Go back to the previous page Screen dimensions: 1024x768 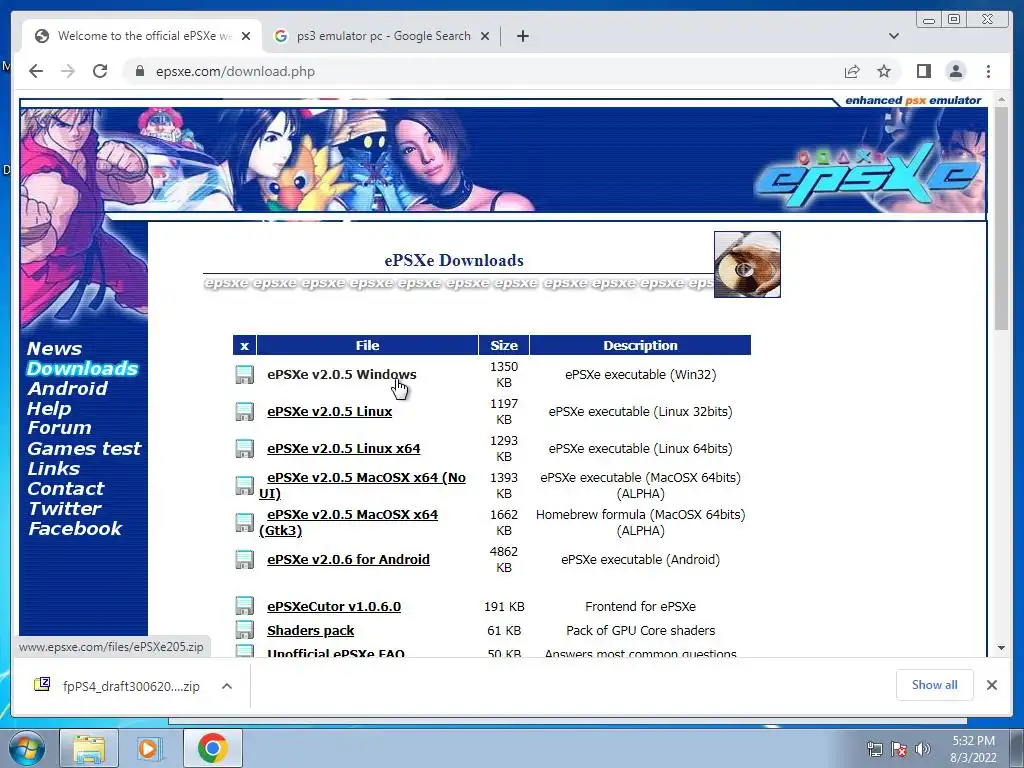tap(36, 71)
